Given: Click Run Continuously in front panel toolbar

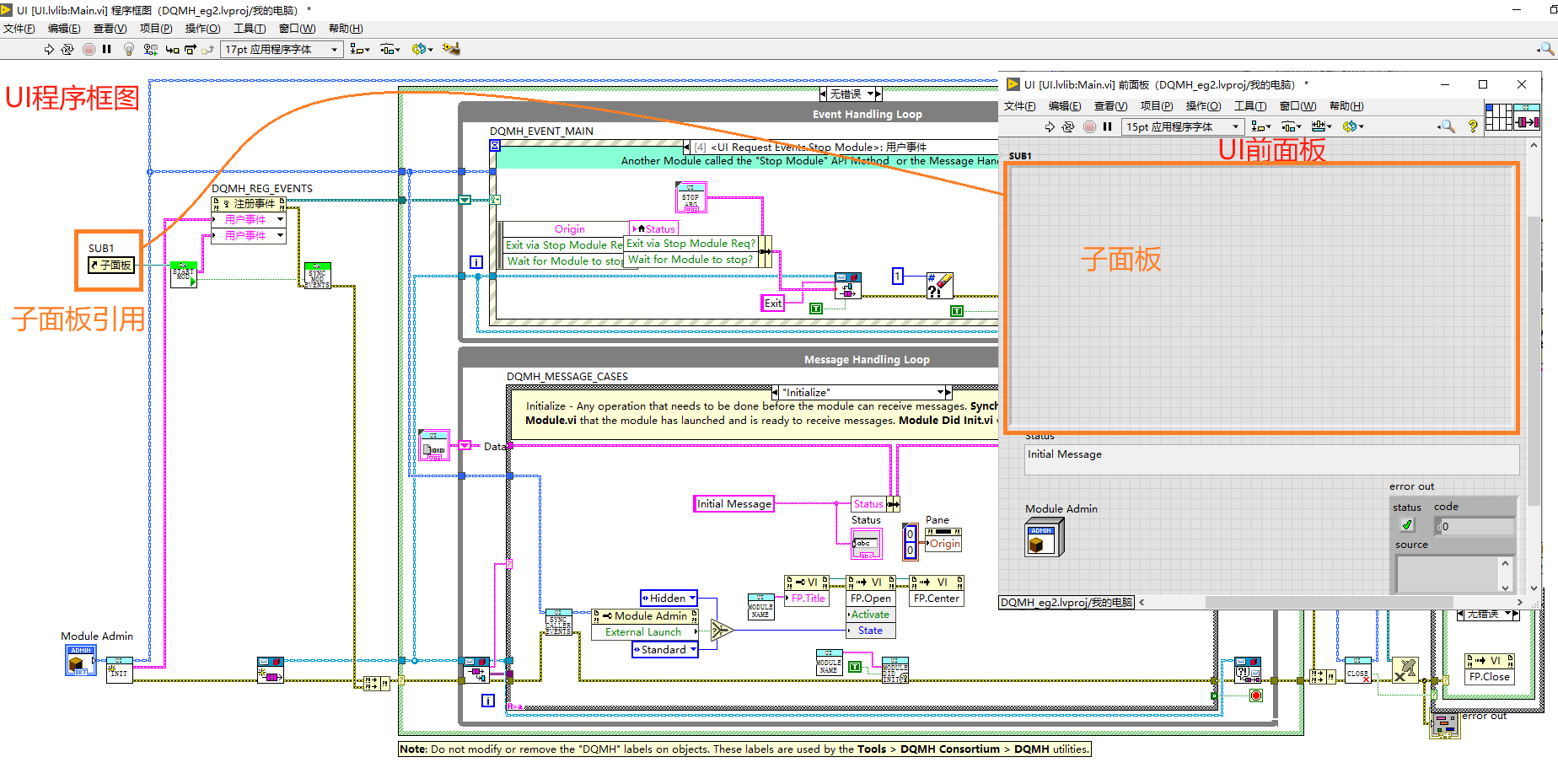Looking at the screenshot, I should pos(1068,126).
